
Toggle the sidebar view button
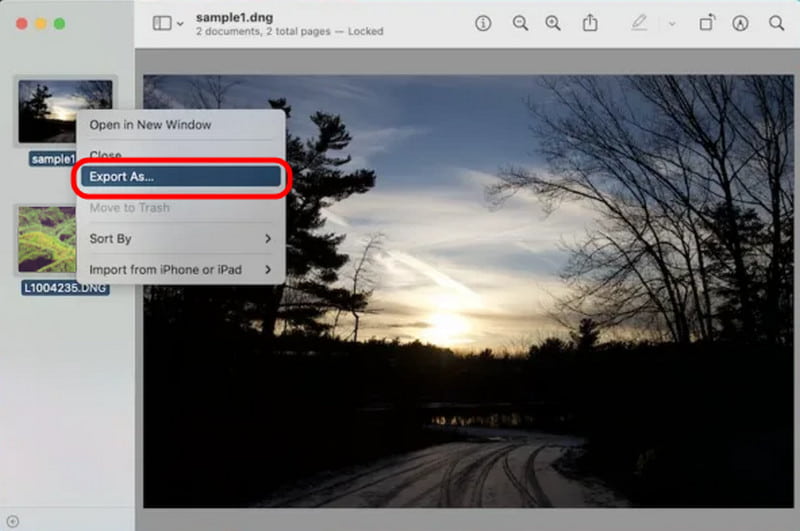pyautogui.click(x=162, y=23)
